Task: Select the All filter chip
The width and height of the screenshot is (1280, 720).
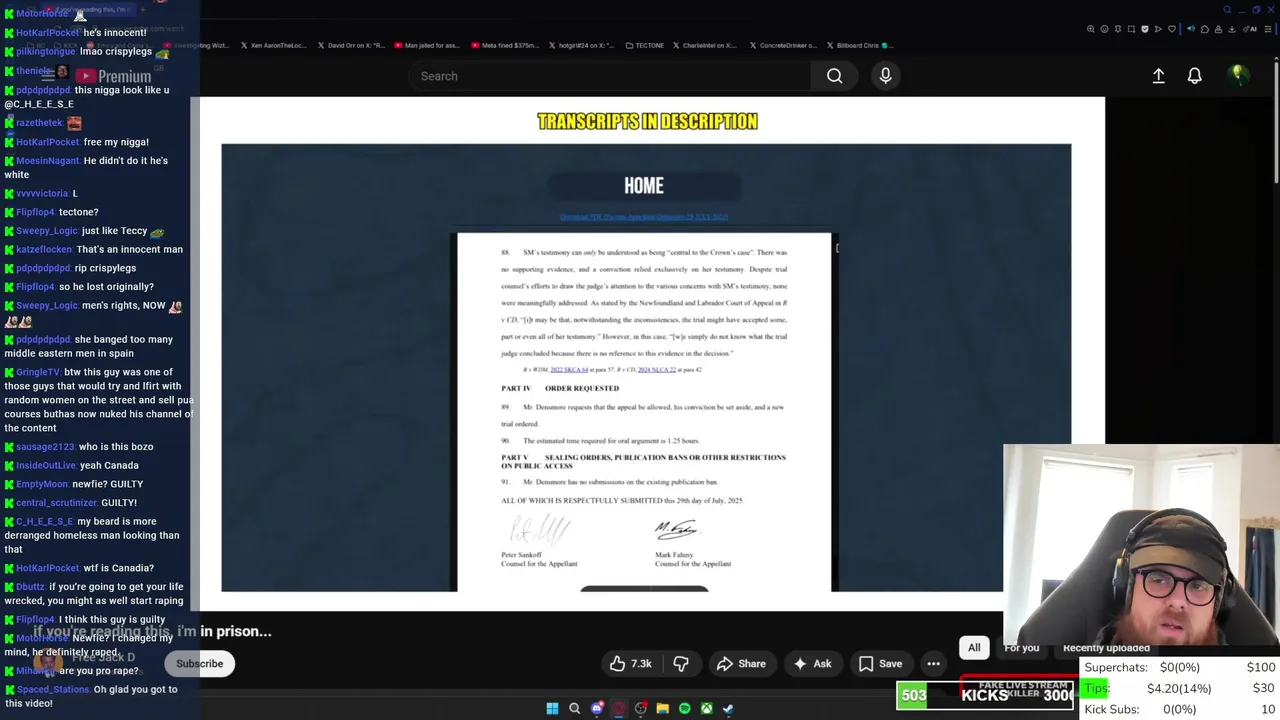Action: pyautogui.click(x=974, y=648)
